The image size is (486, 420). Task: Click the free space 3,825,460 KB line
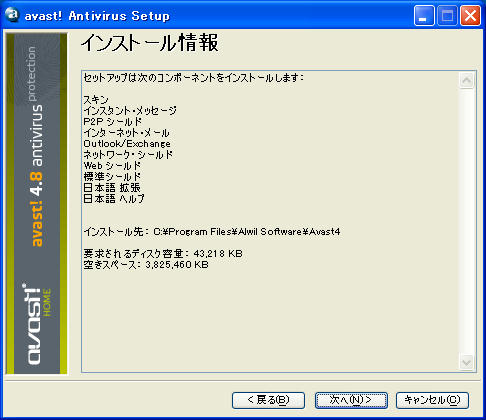146,265
